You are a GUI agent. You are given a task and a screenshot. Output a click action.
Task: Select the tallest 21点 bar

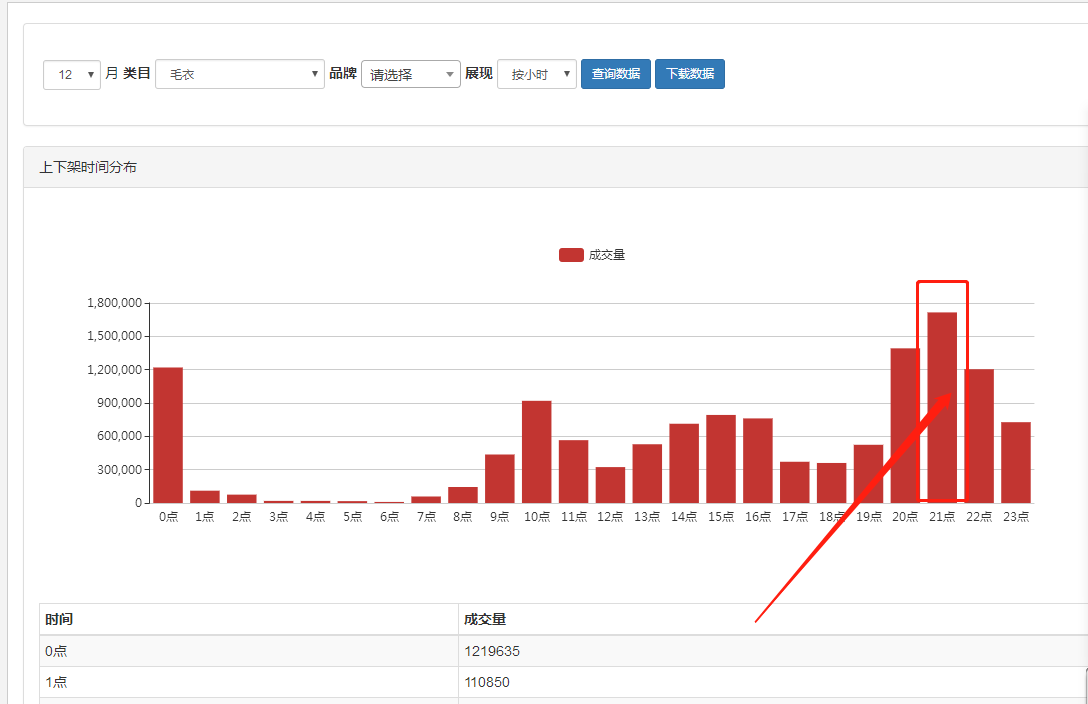click(x=942, y=408)
